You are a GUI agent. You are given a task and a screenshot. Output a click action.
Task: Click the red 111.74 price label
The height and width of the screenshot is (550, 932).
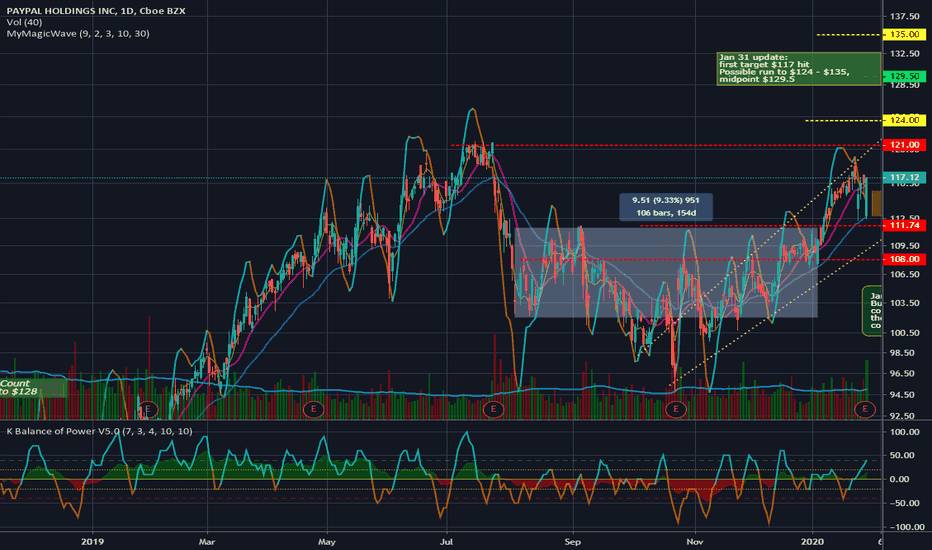[x=904, y=225]
